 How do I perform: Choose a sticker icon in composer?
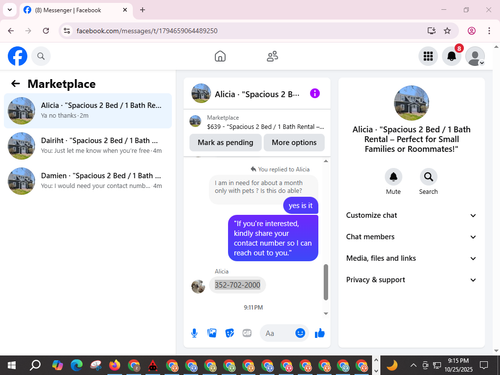(229, 333)
